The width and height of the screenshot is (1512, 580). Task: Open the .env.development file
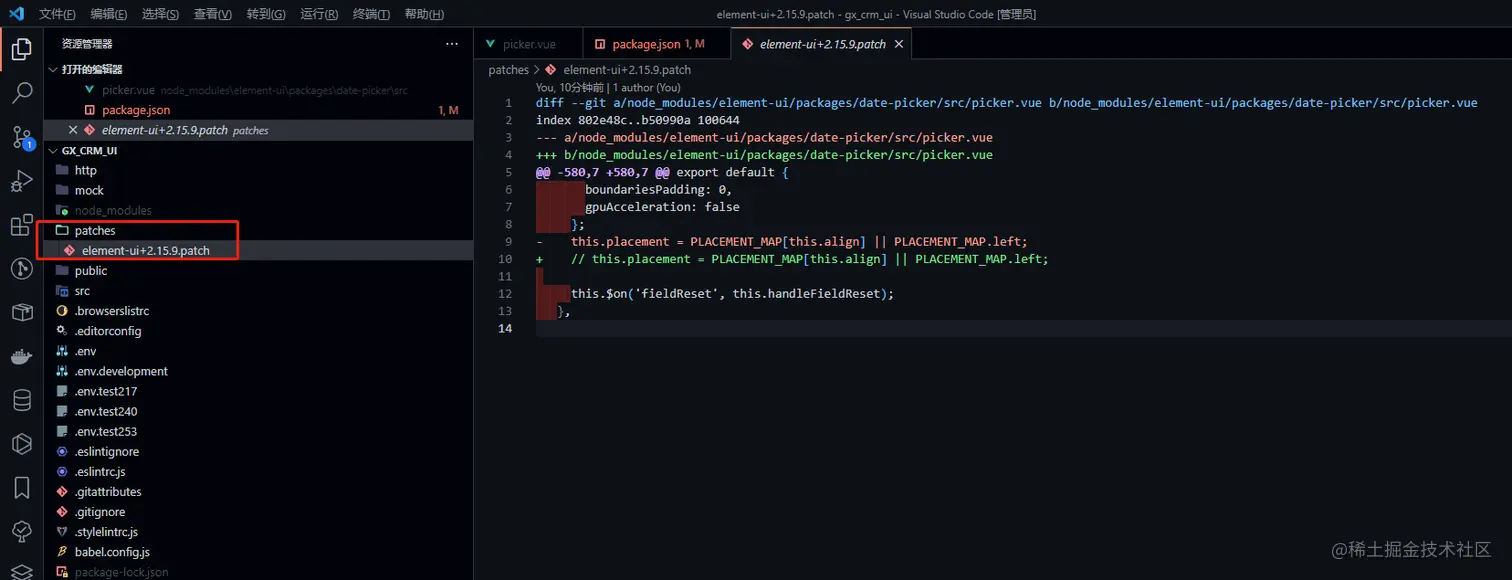[121, 371]
